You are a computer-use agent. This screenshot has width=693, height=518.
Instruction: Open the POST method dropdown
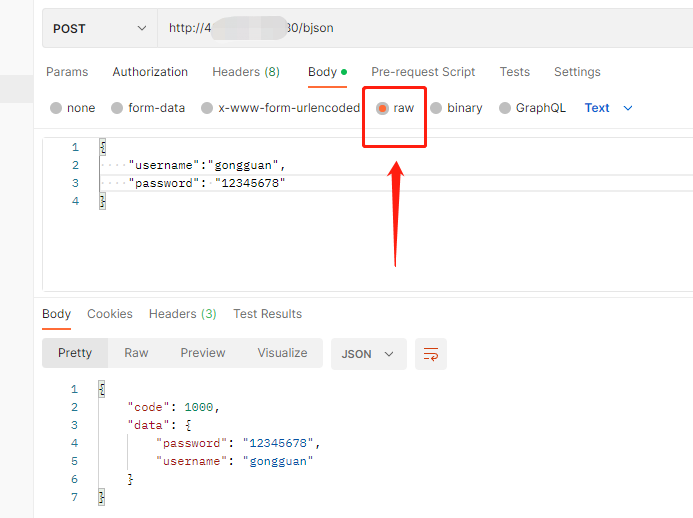[x=99, y=28]
